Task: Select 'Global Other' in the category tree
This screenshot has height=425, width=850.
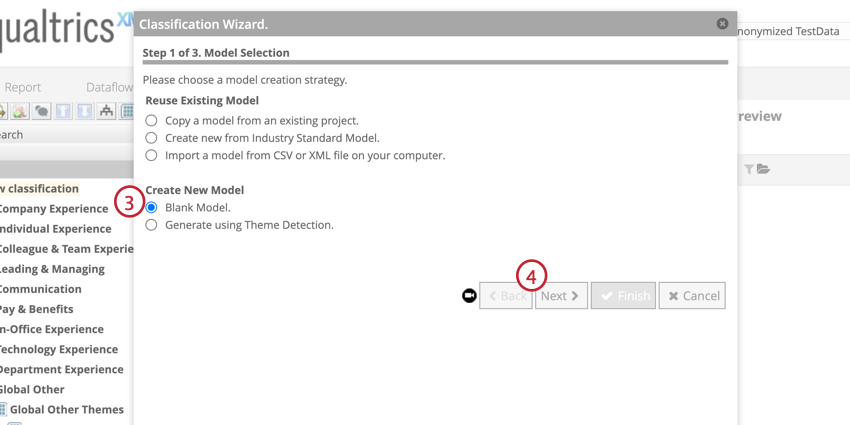Action: point(32,389)
